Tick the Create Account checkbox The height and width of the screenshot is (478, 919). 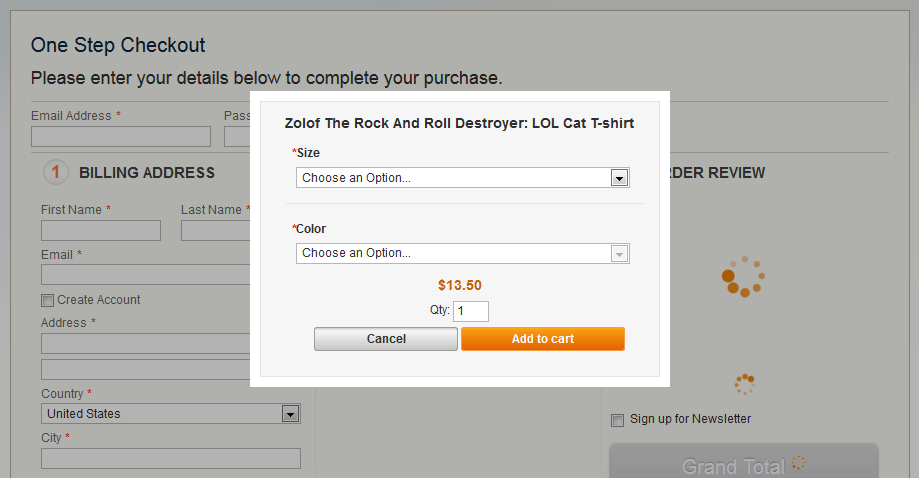pyautogui.click(x=47, y=301)
